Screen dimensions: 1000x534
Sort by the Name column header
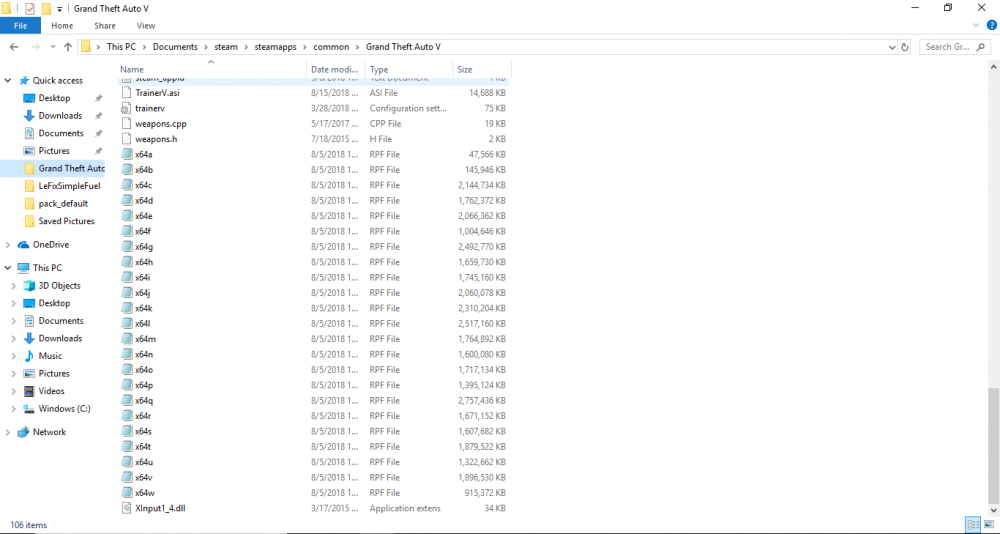pyautogui.click(x=212, y=69)
